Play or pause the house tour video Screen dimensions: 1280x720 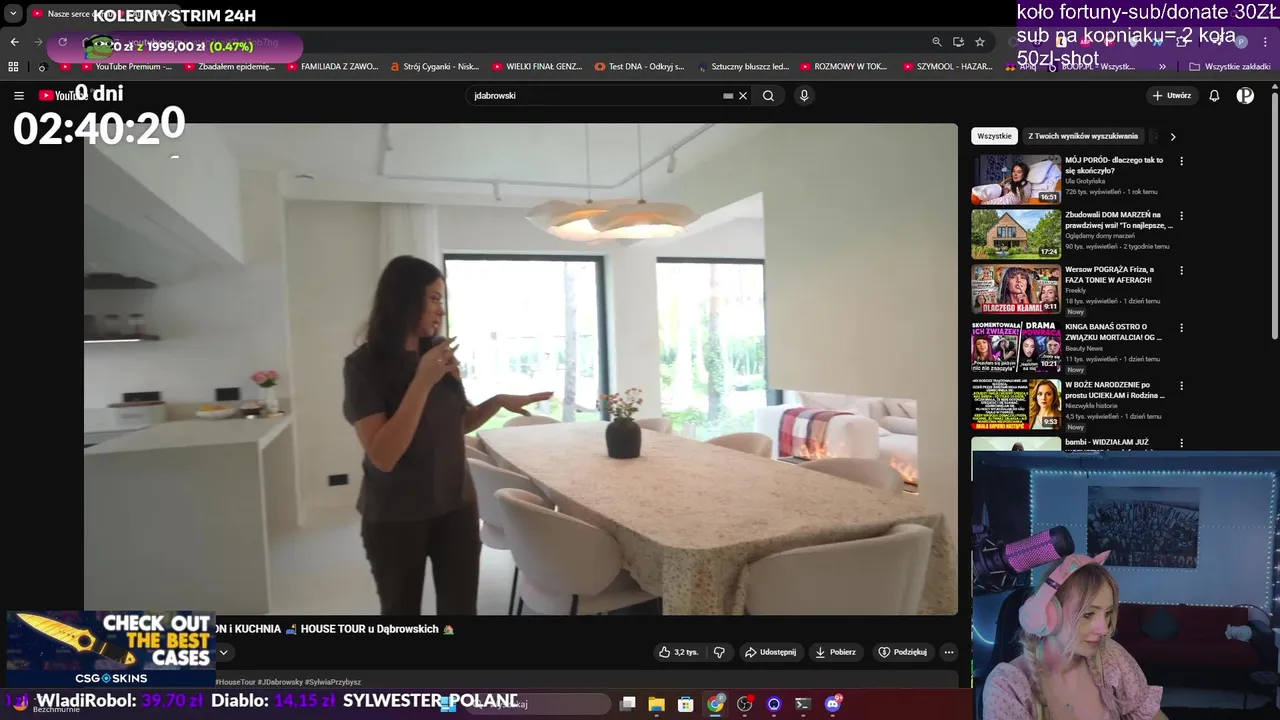(520, 368)
